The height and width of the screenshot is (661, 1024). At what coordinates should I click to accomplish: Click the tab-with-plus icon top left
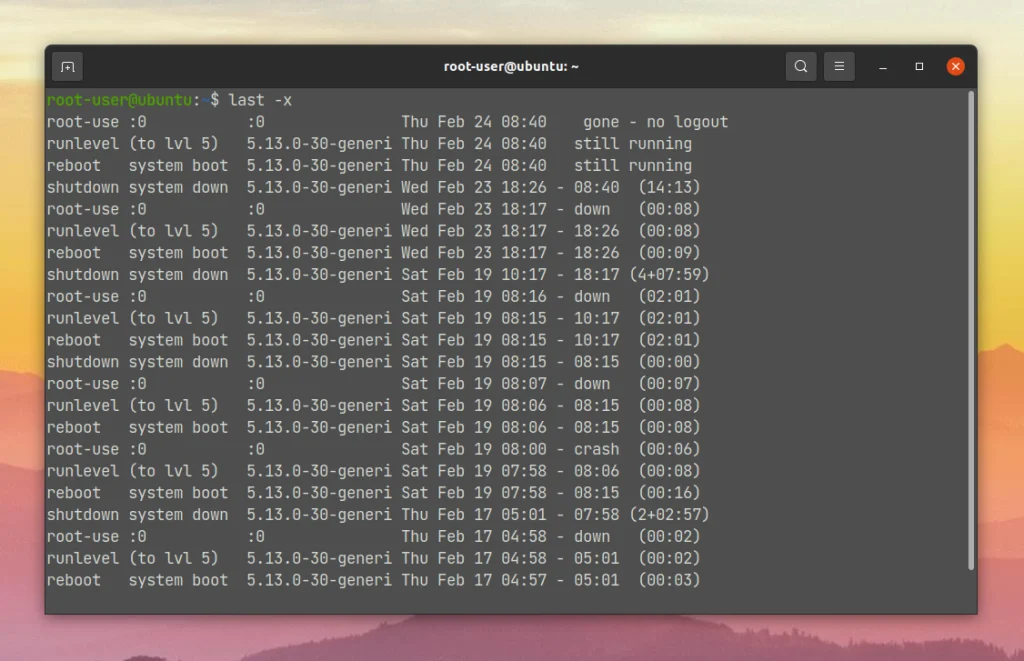(67, 66)
